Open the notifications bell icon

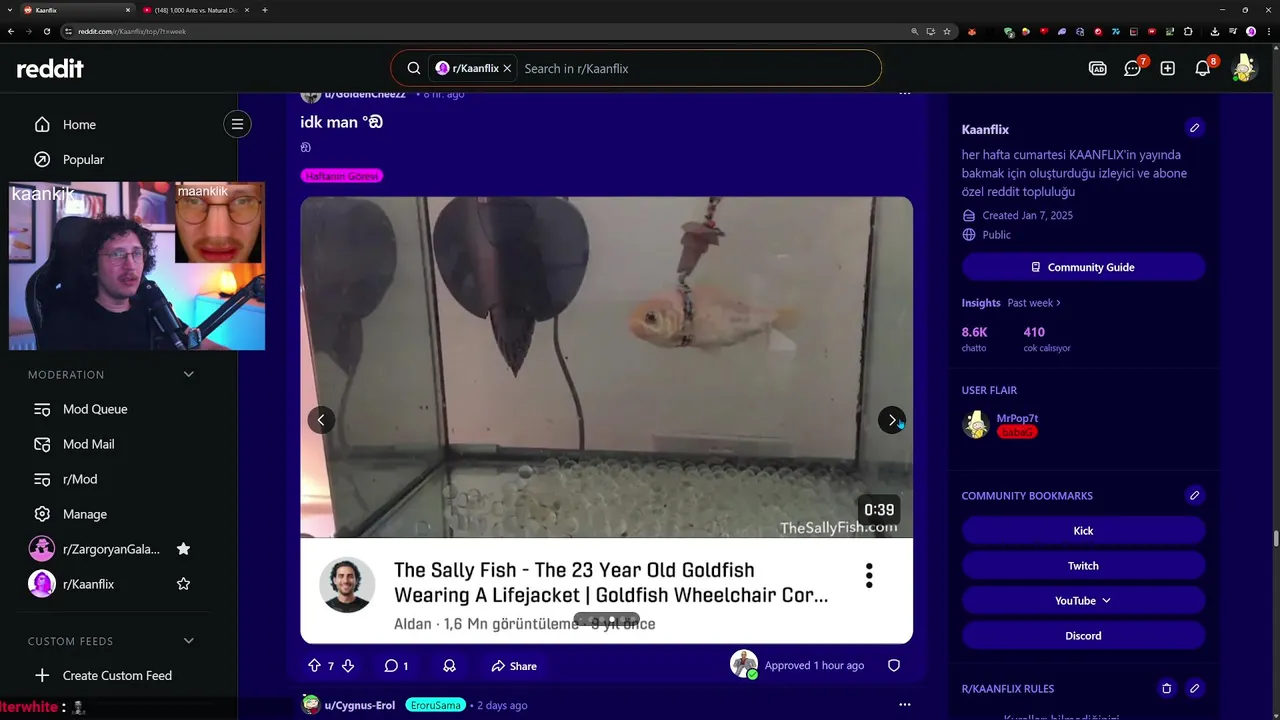pyautogui.click(x=1203, y=68)
